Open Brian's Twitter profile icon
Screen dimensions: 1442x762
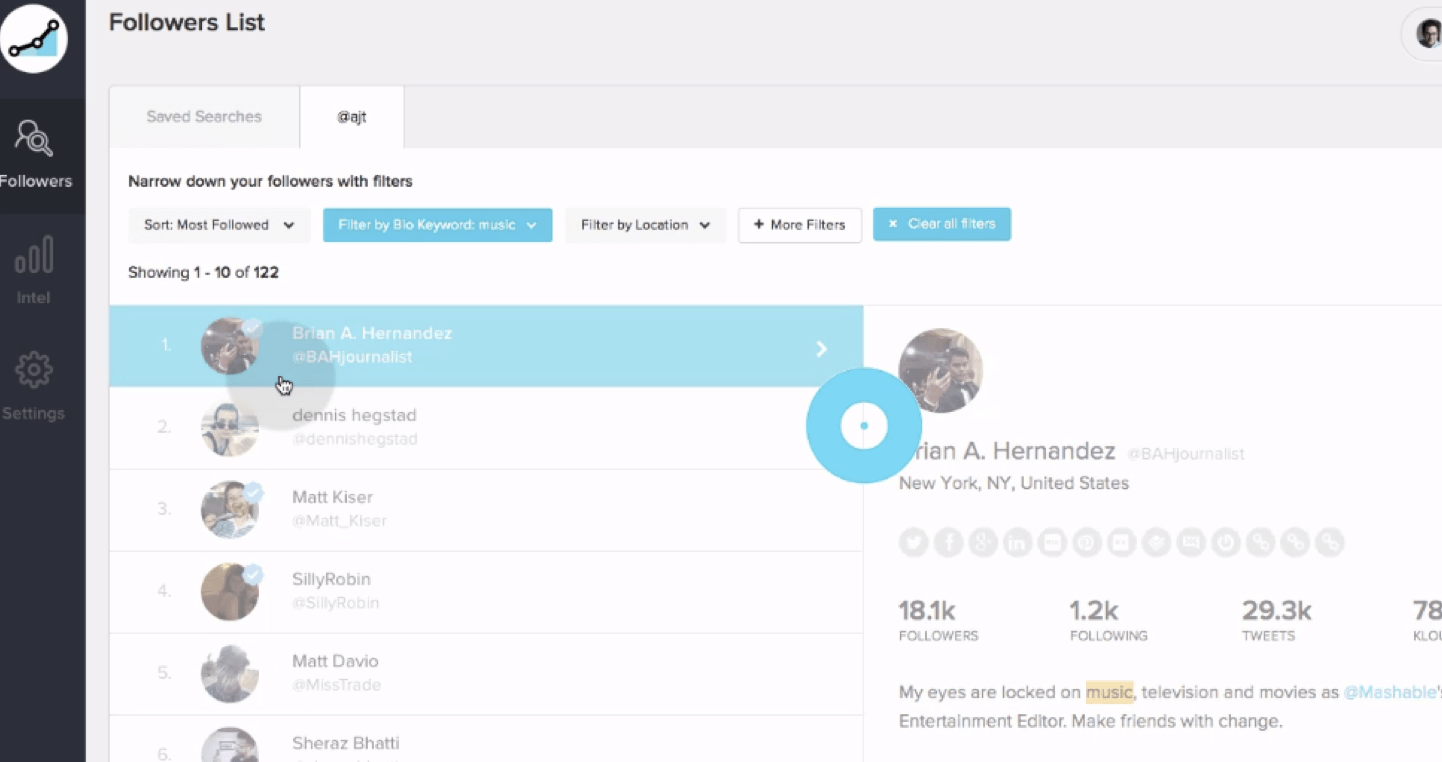[913, 541]
